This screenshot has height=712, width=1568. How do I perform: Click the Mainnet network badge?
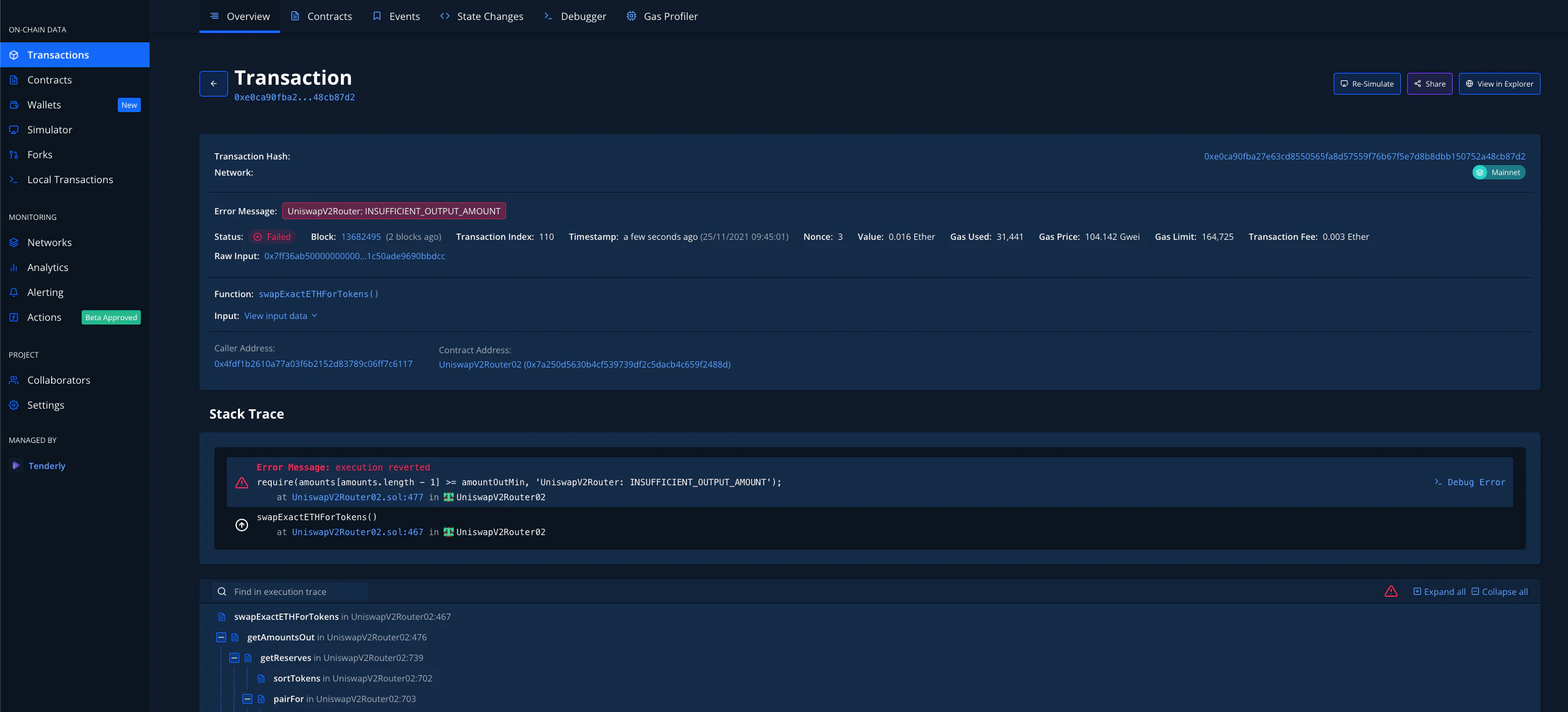click(x=1499, y=173)
